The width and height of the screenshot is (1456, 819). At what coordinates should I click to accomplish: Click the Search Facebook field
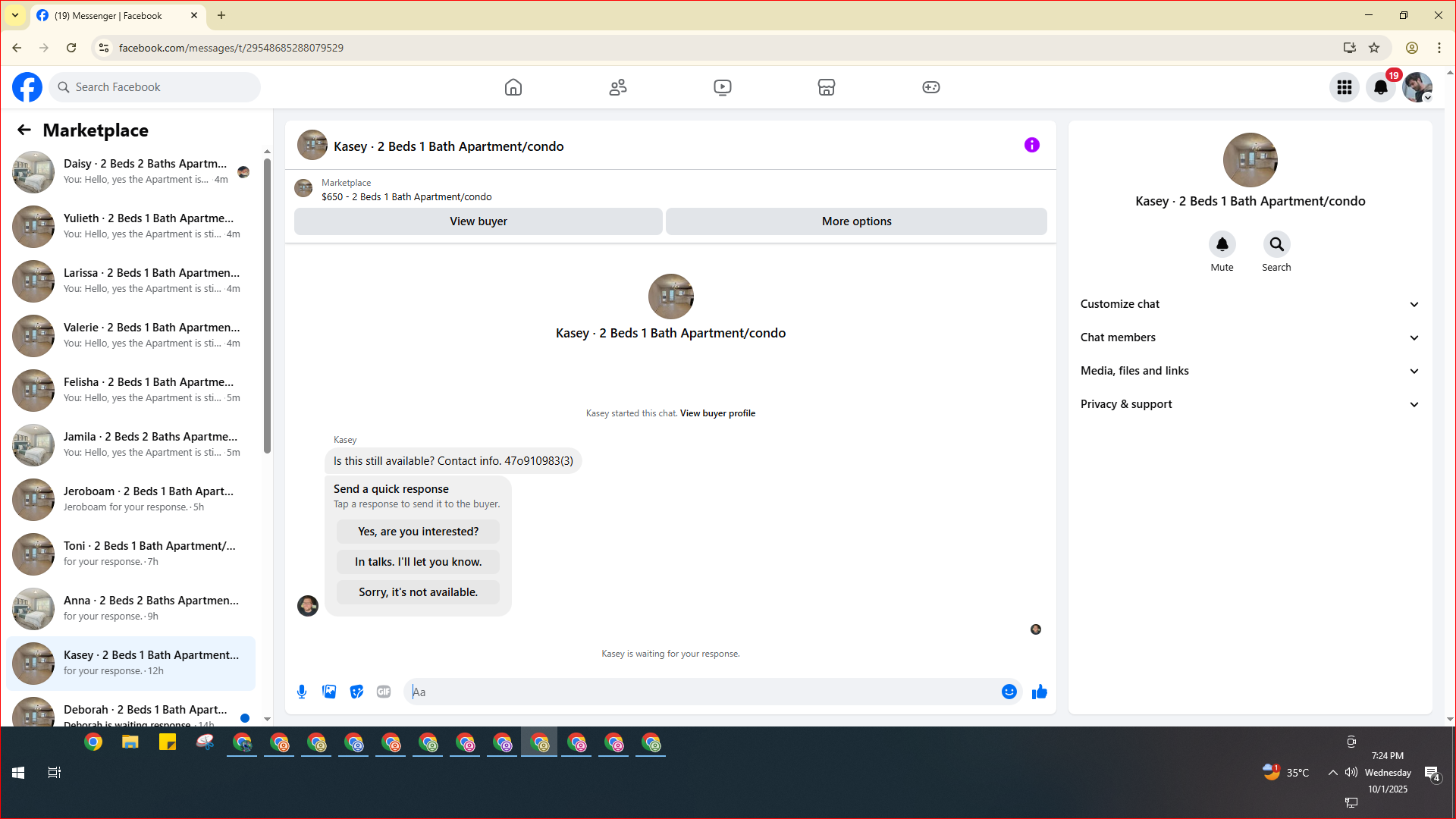(x=155, y=87)
